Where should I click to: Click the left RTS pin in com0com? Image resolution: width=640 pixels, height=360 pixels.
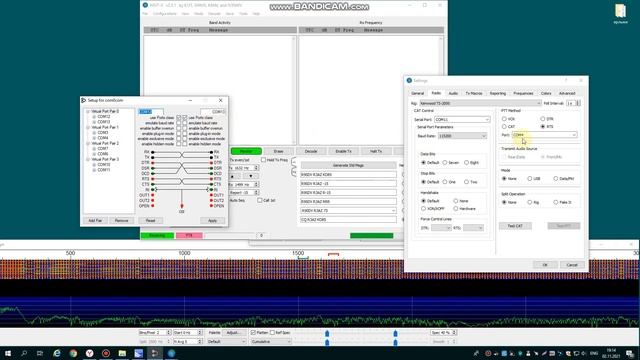pyautogui.click(x=153, y=179)
